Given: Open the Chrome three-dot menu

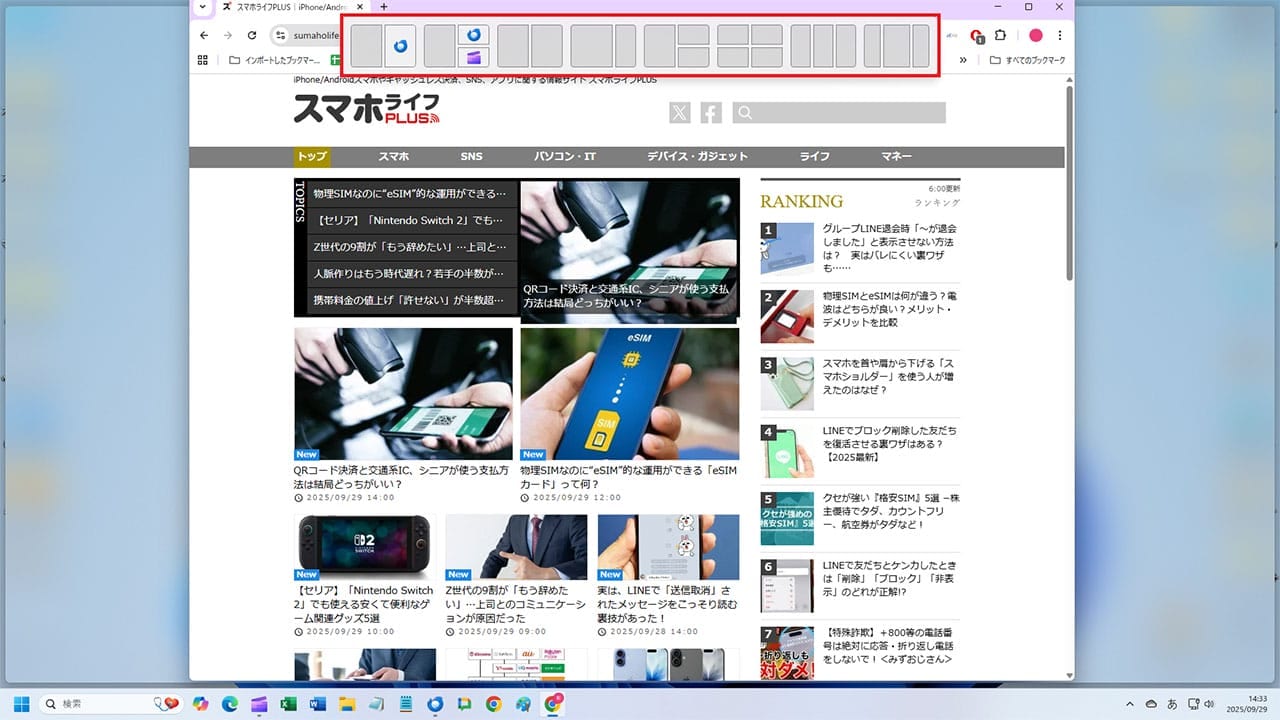Looking at the screenshot, I should (1060, 36).
